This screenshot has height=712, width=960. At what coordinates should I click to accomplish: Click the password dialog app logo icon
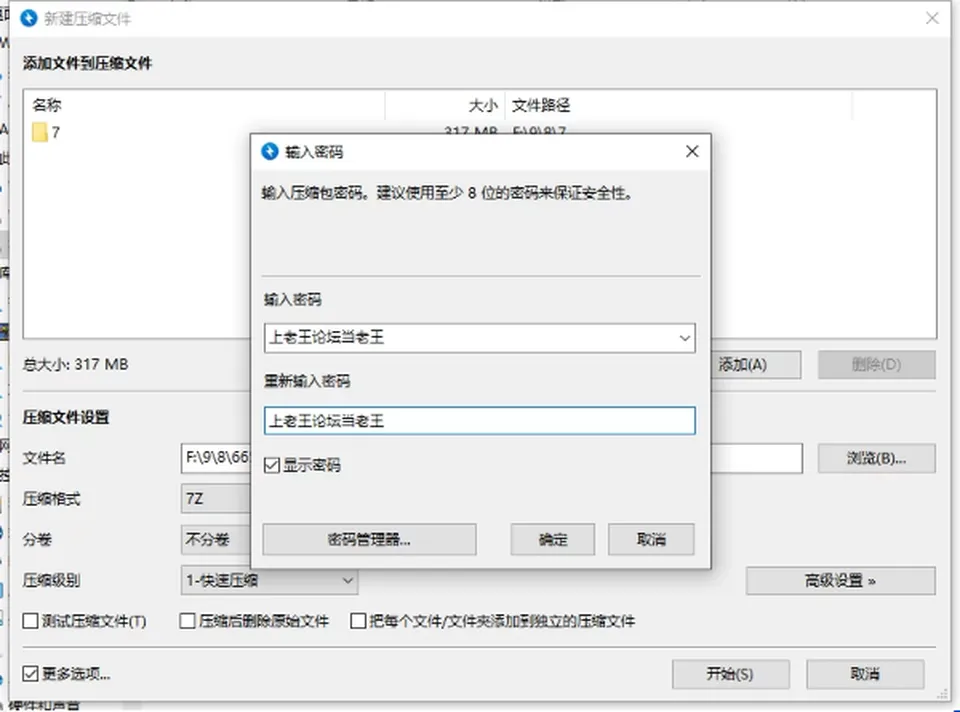pos(269,151)
